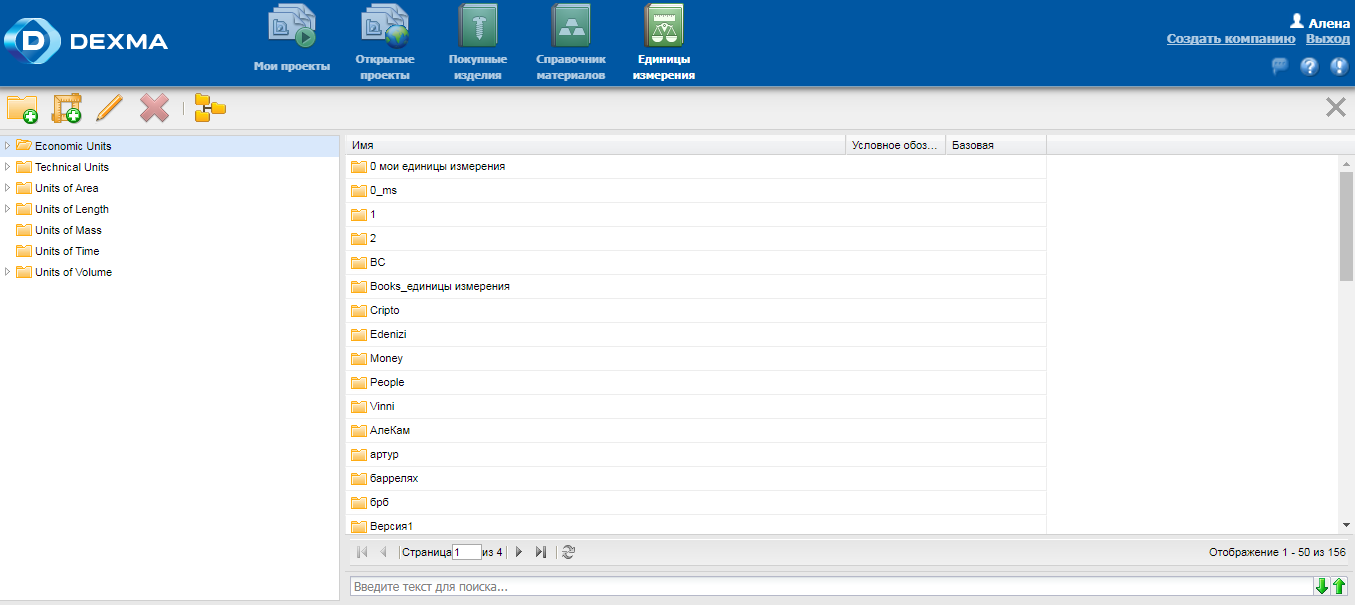
Task: Select the баррелях folder row
Action: click(696, 478)
